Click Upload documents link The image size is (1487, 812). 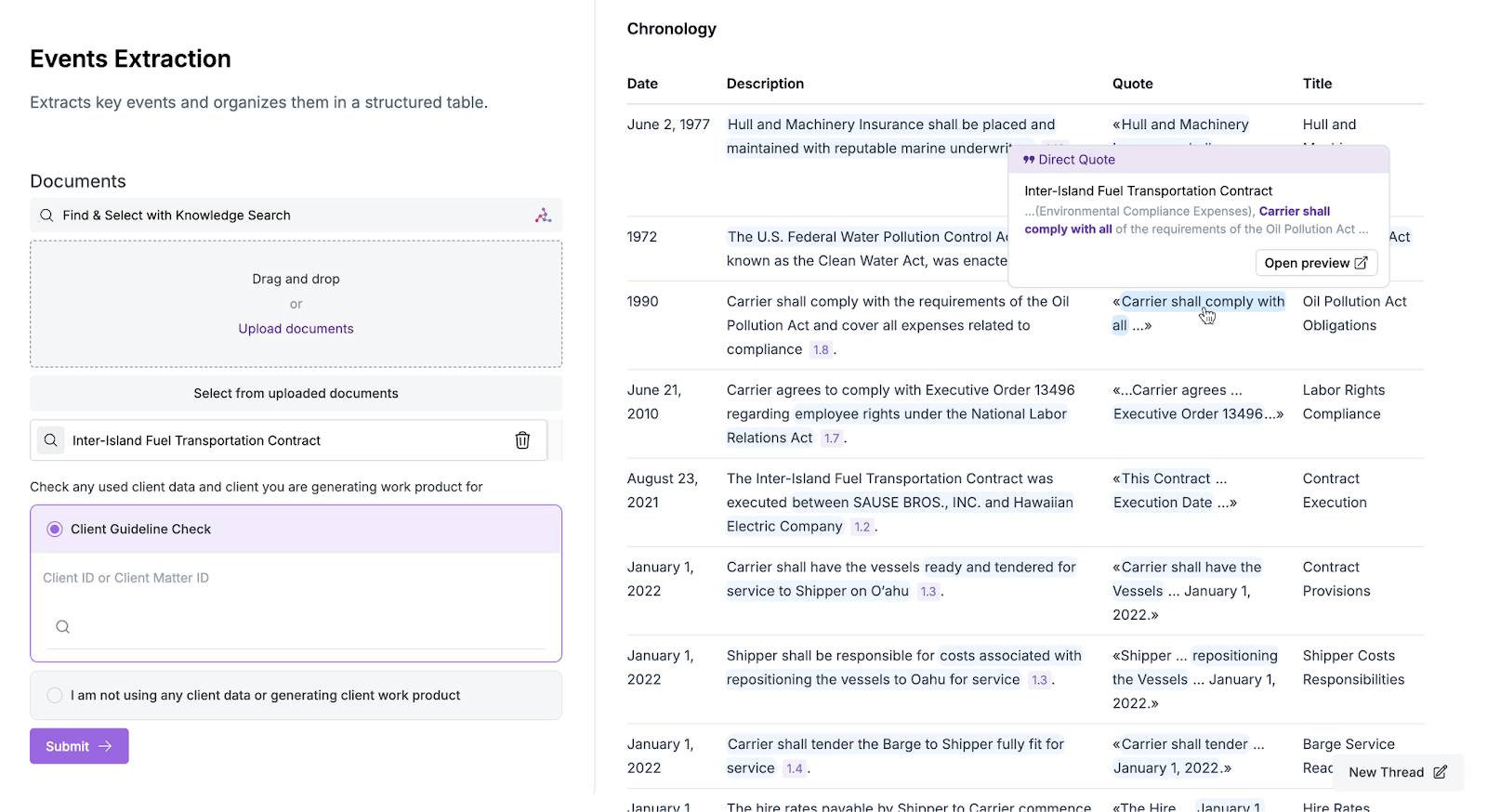pyautogui.click(x=296, y=329)
